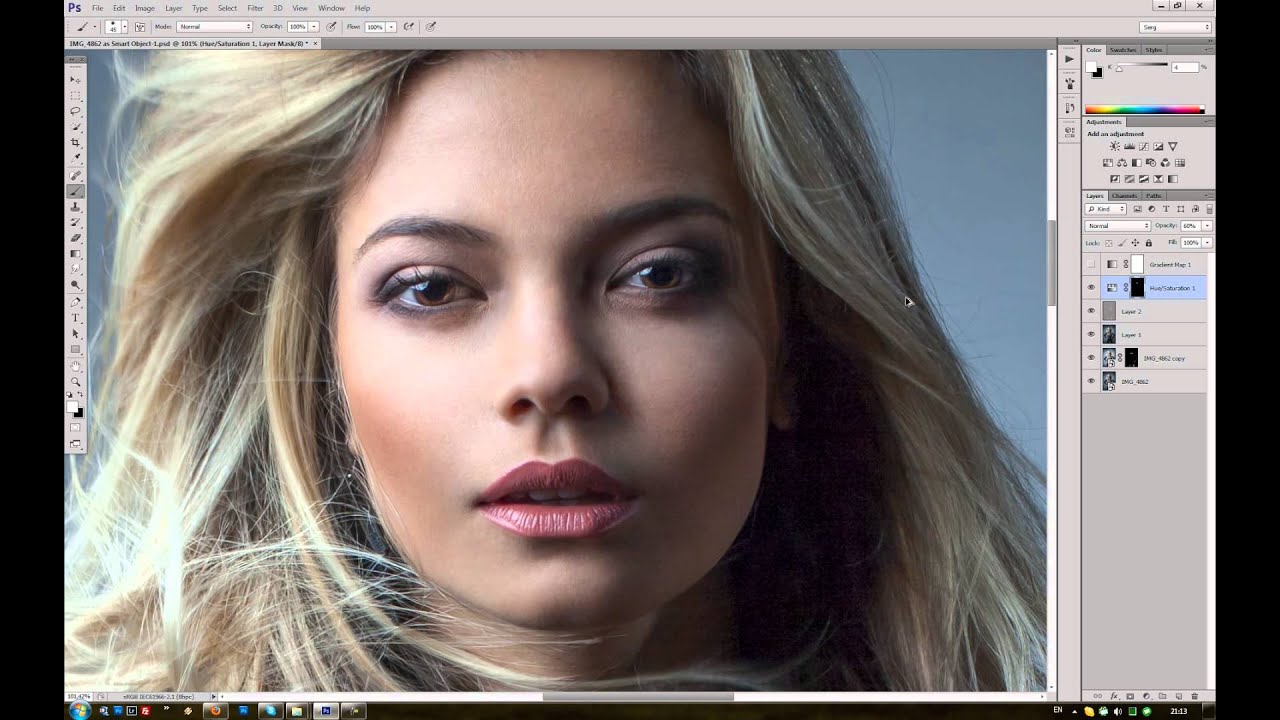The width and height of the screenshot is (1280, 720).
Task: Hide the Hue/Saturation 1 layer
Action: pos(1091,288)
